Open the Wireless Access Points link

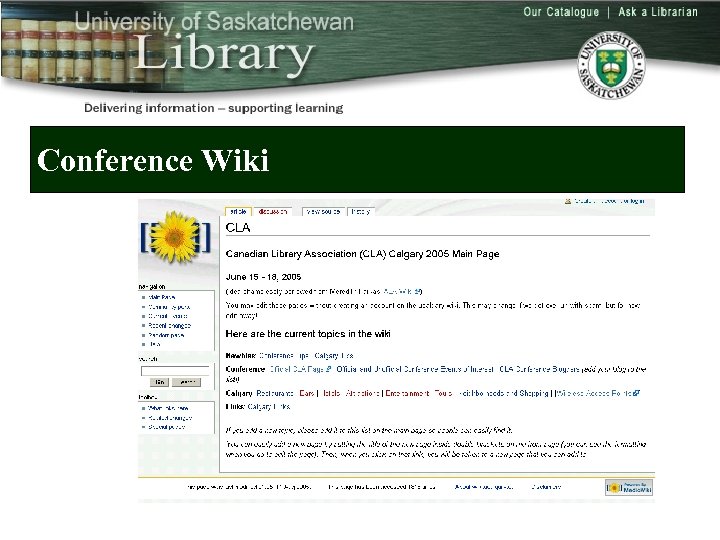click(595, 393)
